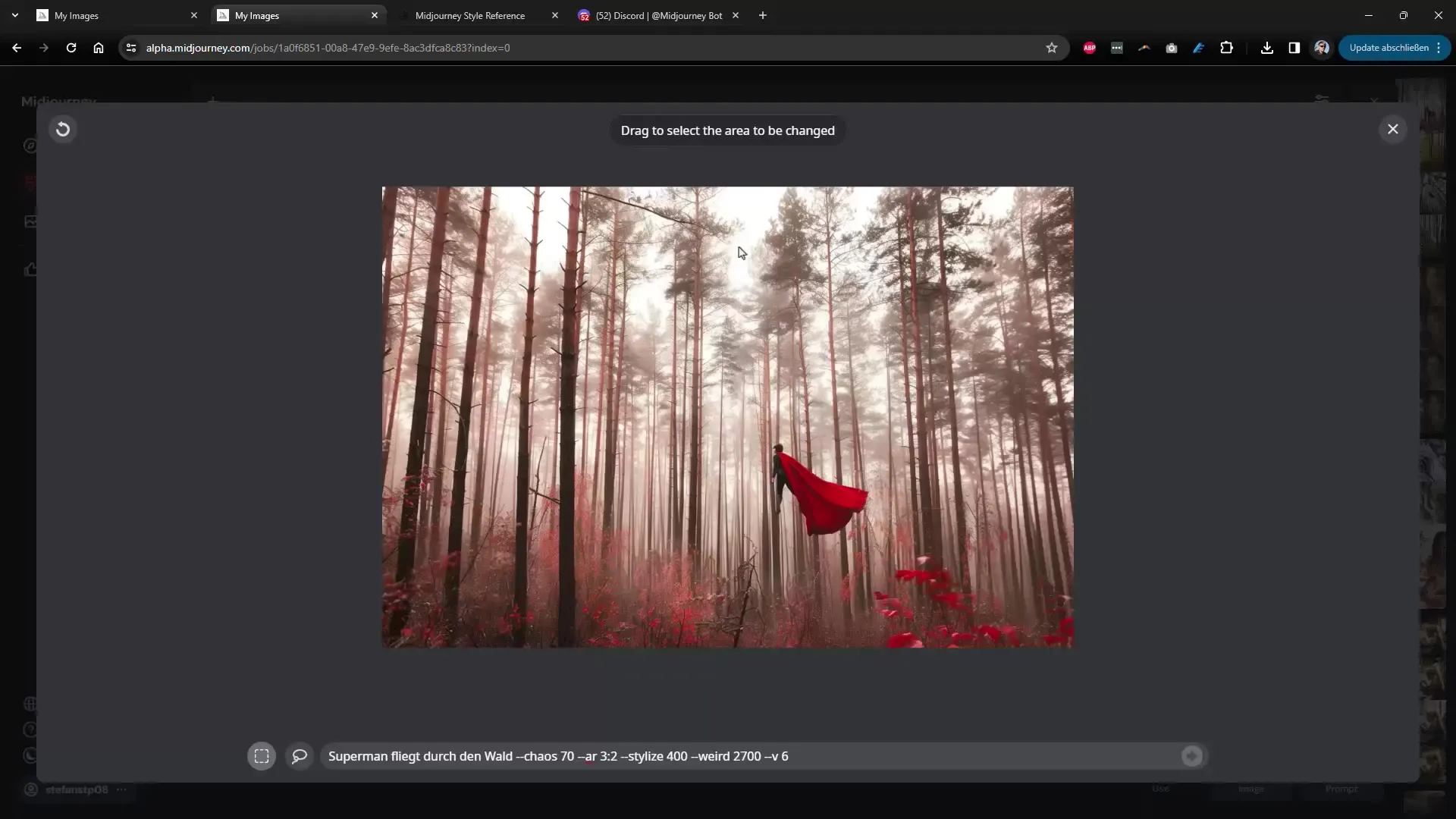1456x819 pixels.
Task: Go forward in browser history
Action: coord(44,48)
